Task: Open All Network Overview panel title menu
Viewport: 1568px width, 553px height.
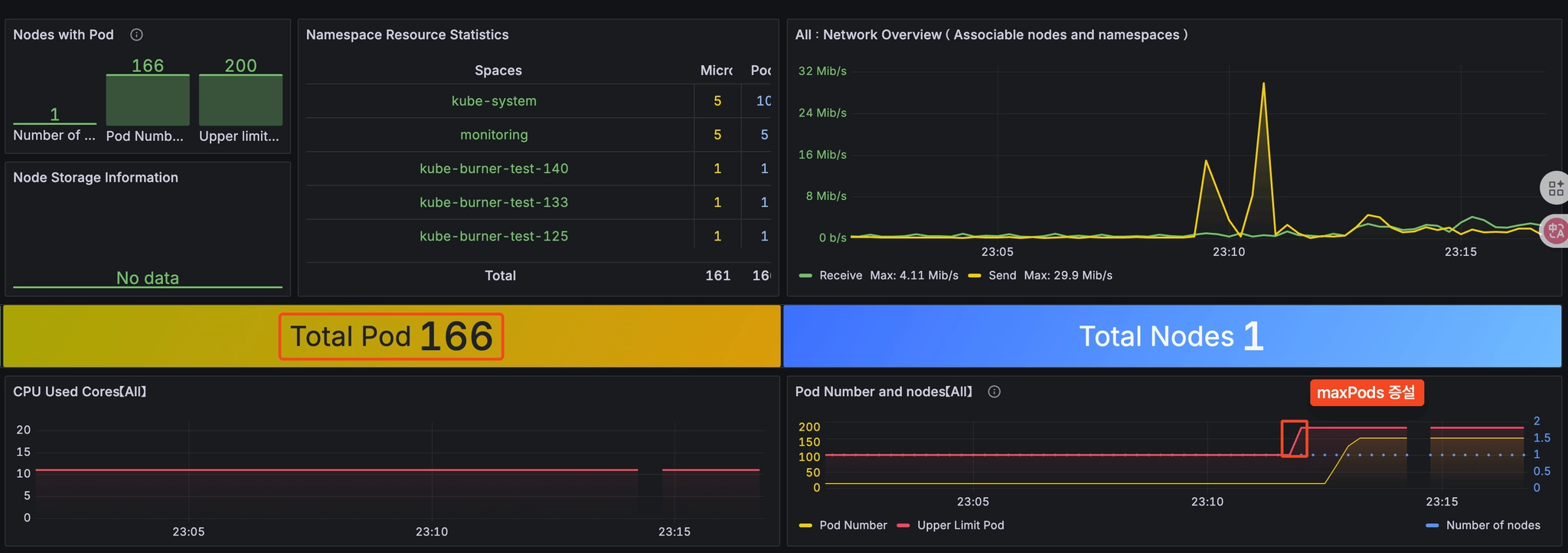Action: pos(991,34)
